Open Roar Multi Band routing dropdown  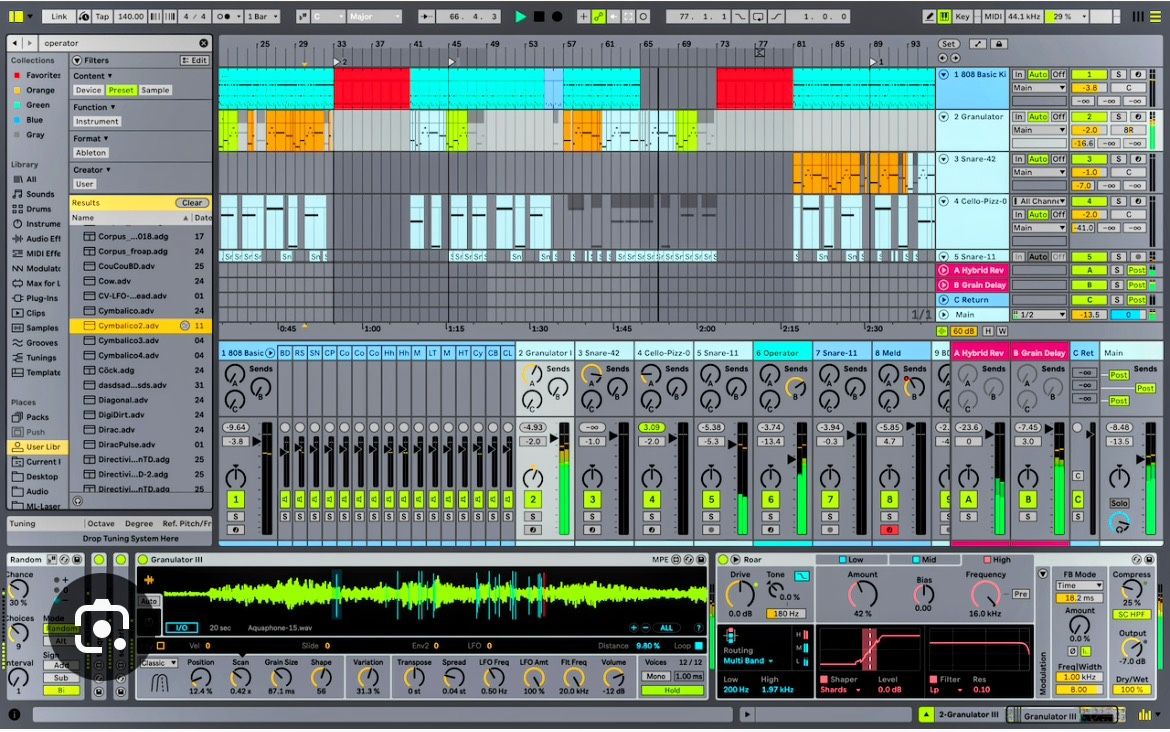tap(748, 661)
